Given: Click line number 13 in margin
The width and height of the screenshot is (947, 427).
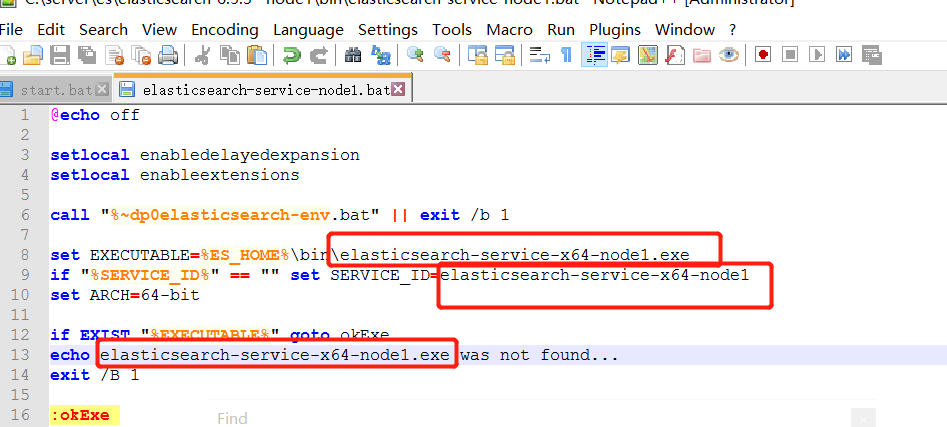Looking at the screenshot, I should (20, 355).
